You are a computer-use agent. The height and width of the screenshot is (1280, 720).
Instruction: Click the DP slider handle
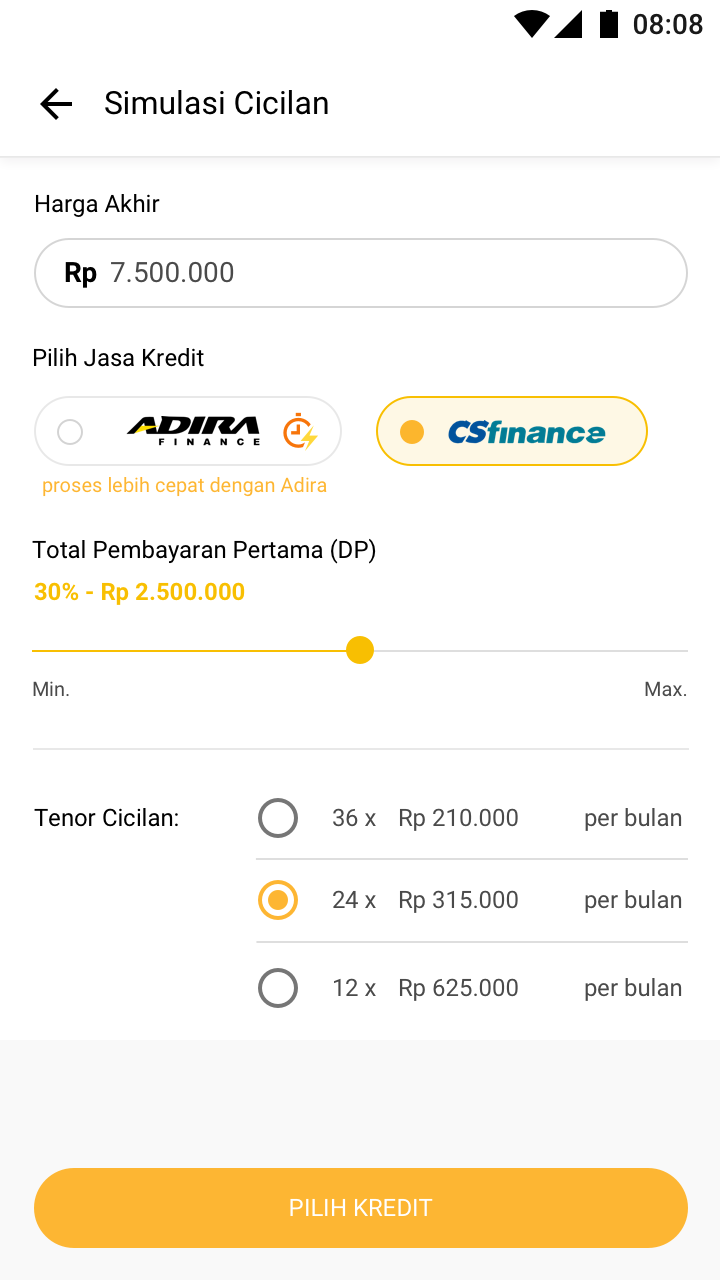pos(360,651)
